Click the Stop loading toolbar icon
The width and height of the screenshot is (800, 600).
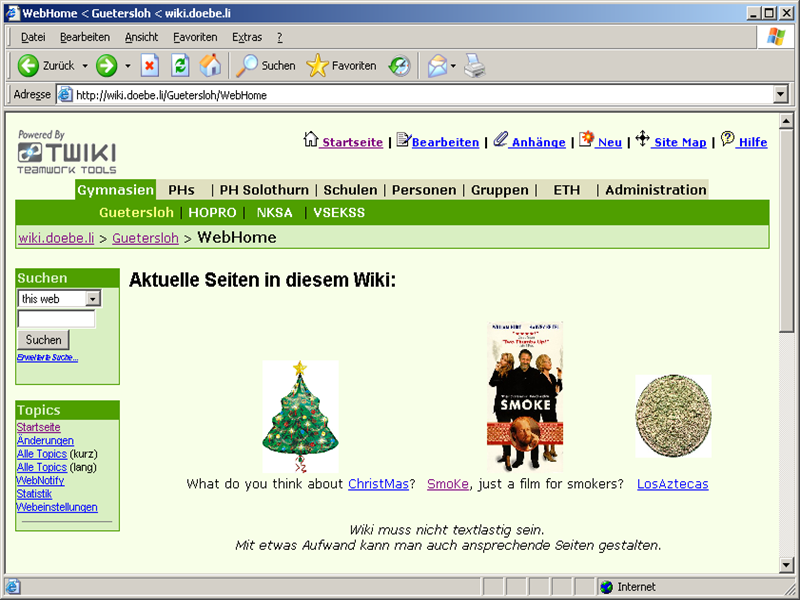150,66
